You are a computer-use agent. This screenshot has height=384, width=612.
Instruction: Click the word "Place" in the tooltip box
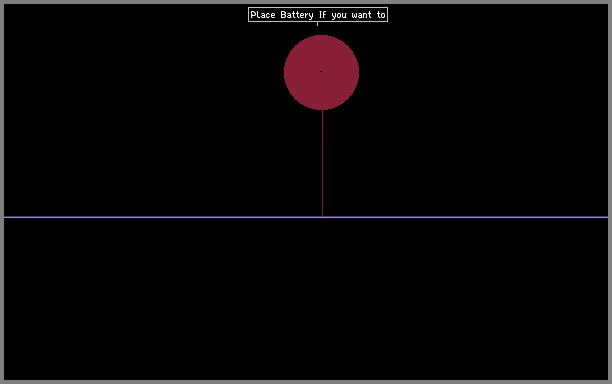tap(263, 15)
